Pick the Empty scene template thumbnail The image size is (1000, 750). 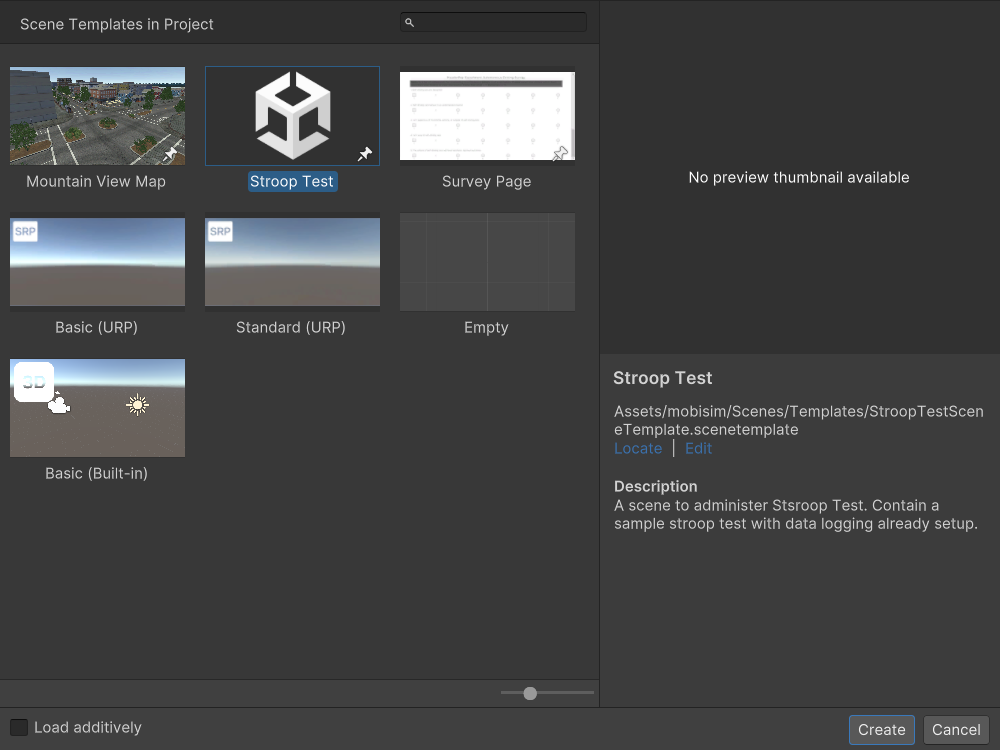(487, 261)
